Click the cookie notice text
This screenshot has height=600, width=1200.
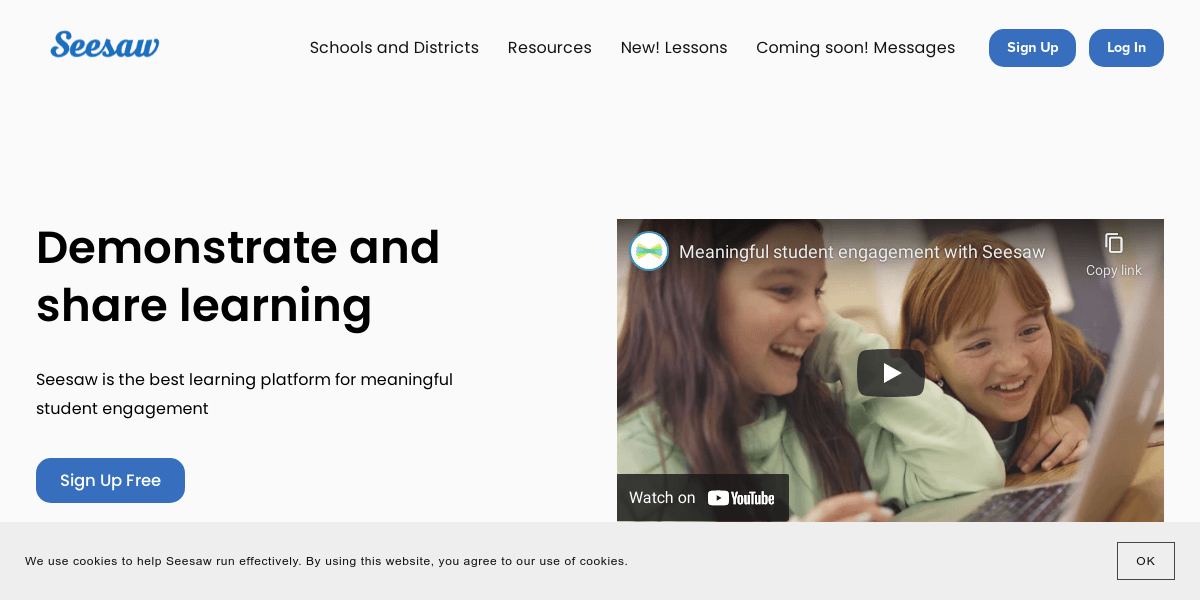tap(326, 561)
